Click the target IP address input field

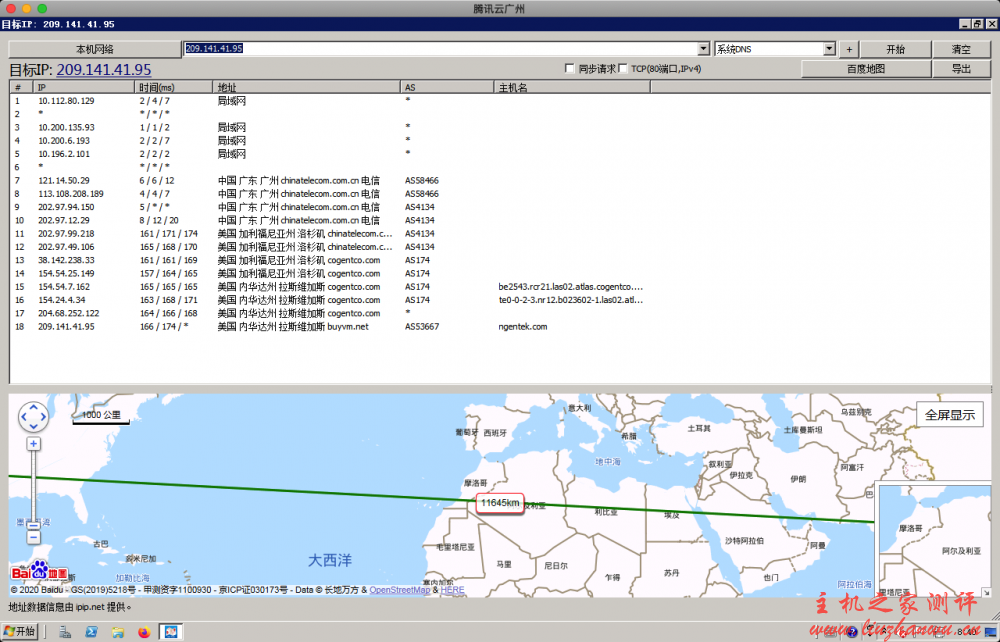tap(440, 48)
